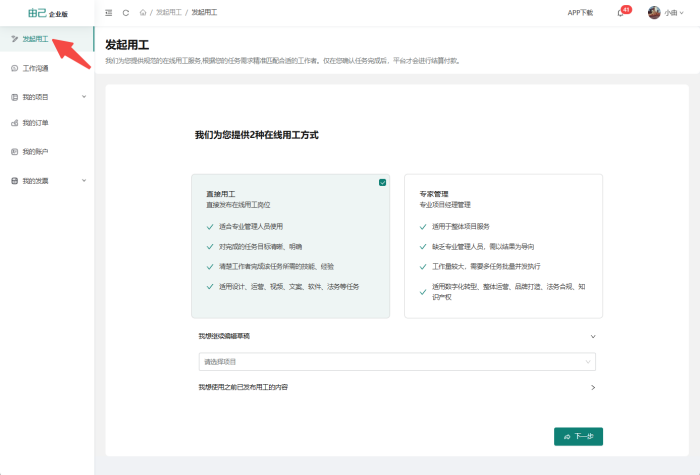Image resolution: width=700 pixels, height=475 pixels.
Task: Click the last 发起用工 breadcrumb item
Action: pyautogui.click(x=204, y=12)
